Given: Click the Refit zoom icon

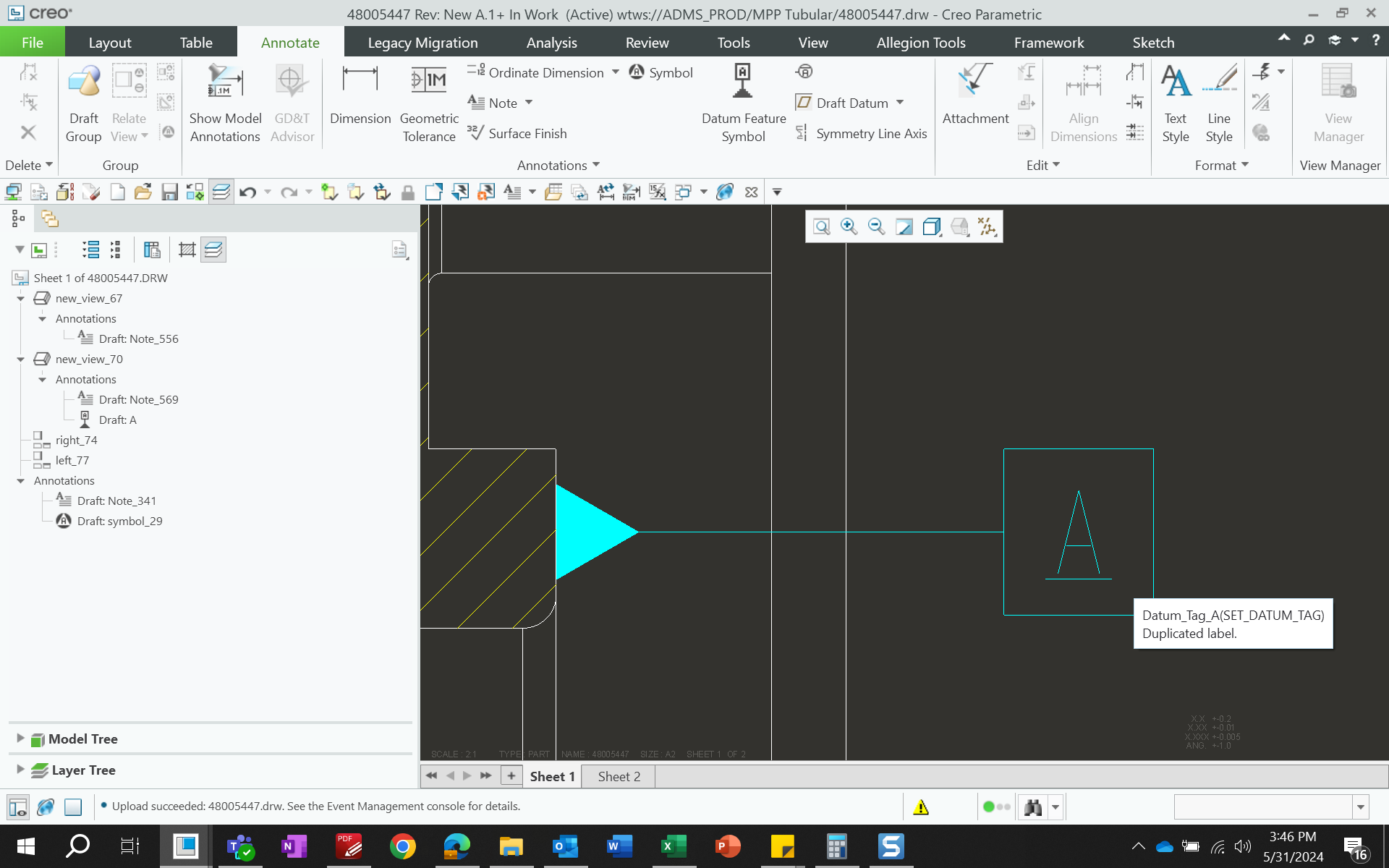Looking at the screenshot, I should pyautogui.click(x=821, y=227).
